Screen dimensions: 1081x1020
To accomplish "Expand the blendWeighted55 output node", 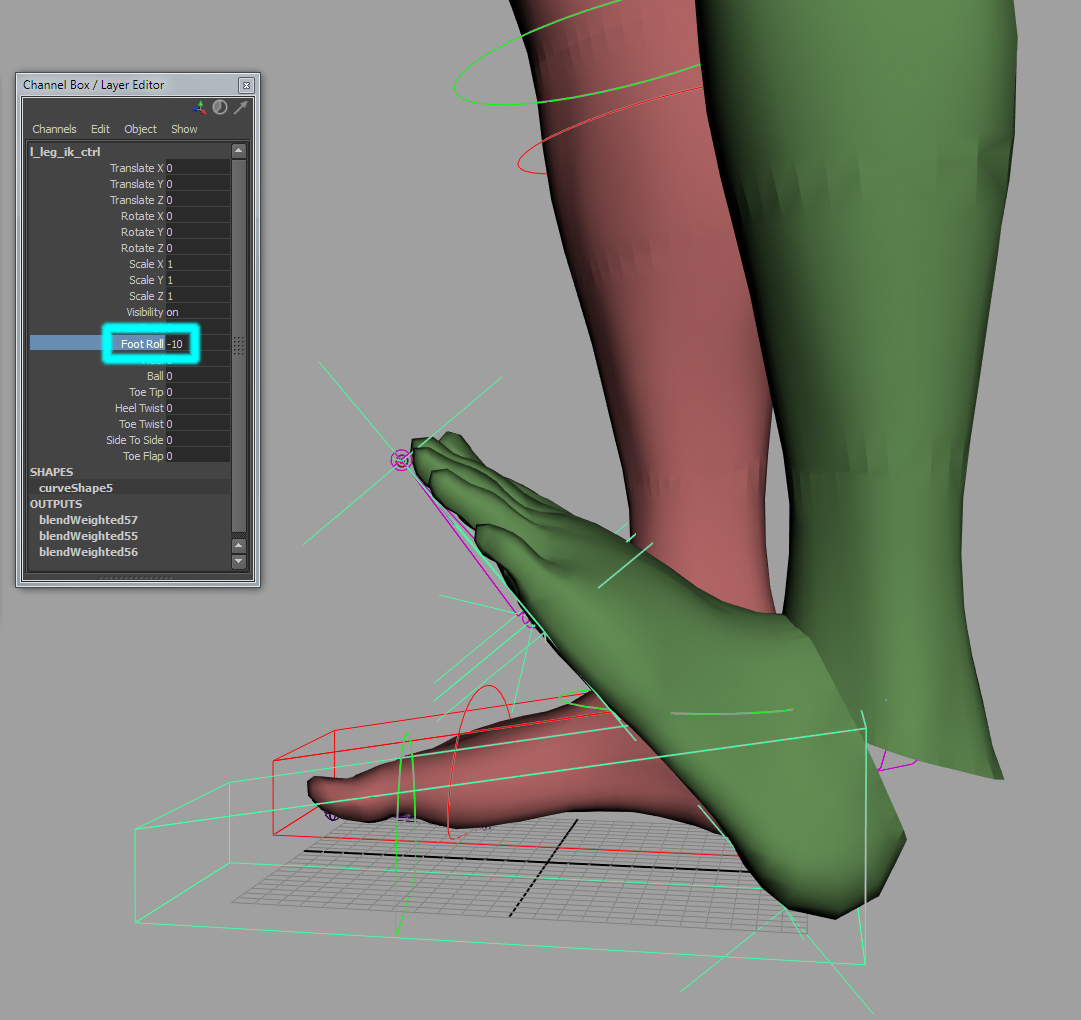I will point(88,536).
